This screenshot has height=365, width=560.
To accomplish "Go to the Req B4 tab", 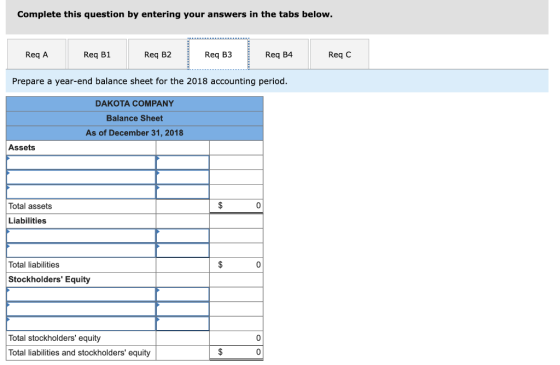I will pos(279,54).
